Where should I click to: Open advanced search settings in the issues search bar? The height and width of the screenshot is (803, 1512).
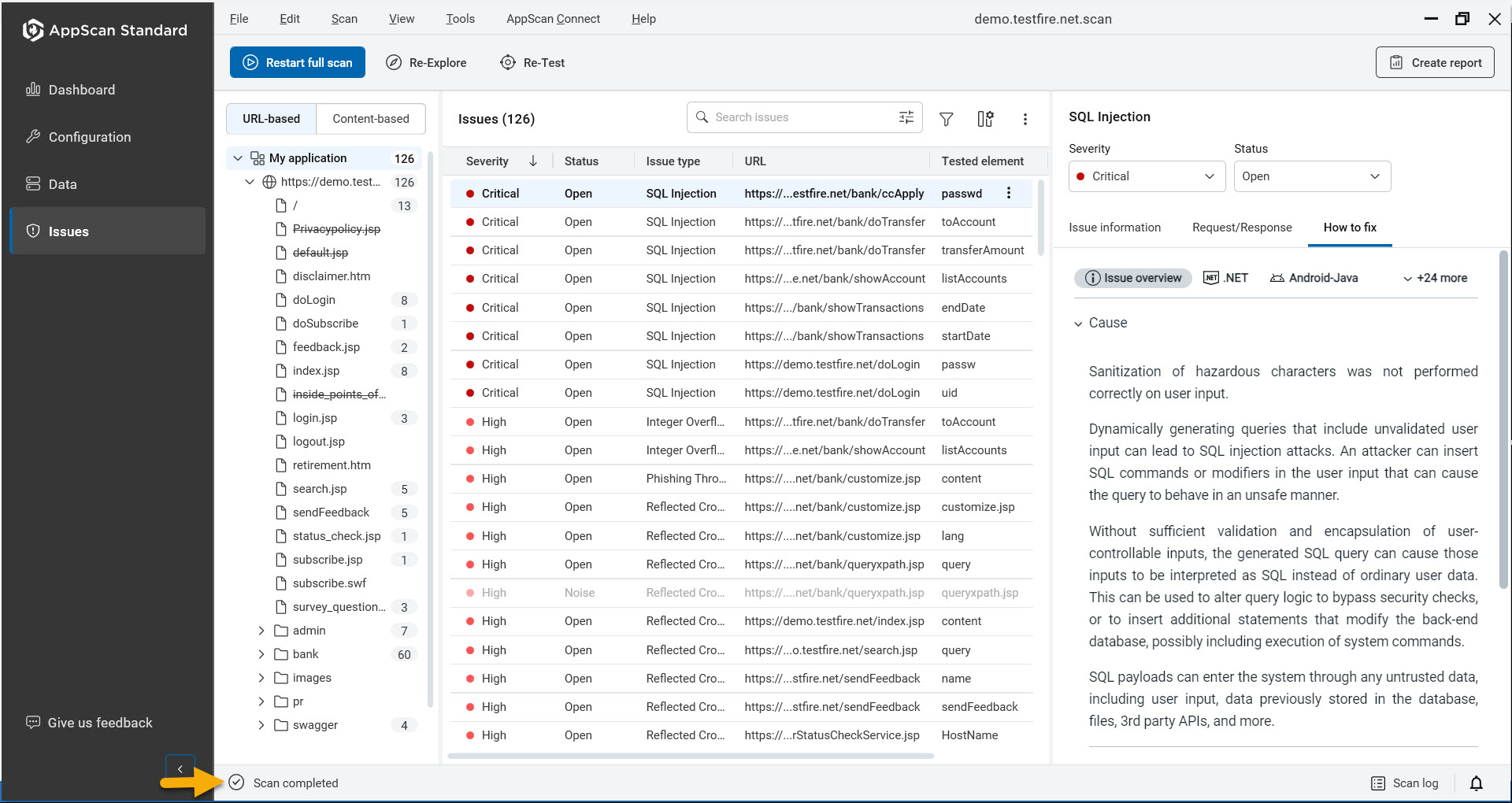[906, 117]
